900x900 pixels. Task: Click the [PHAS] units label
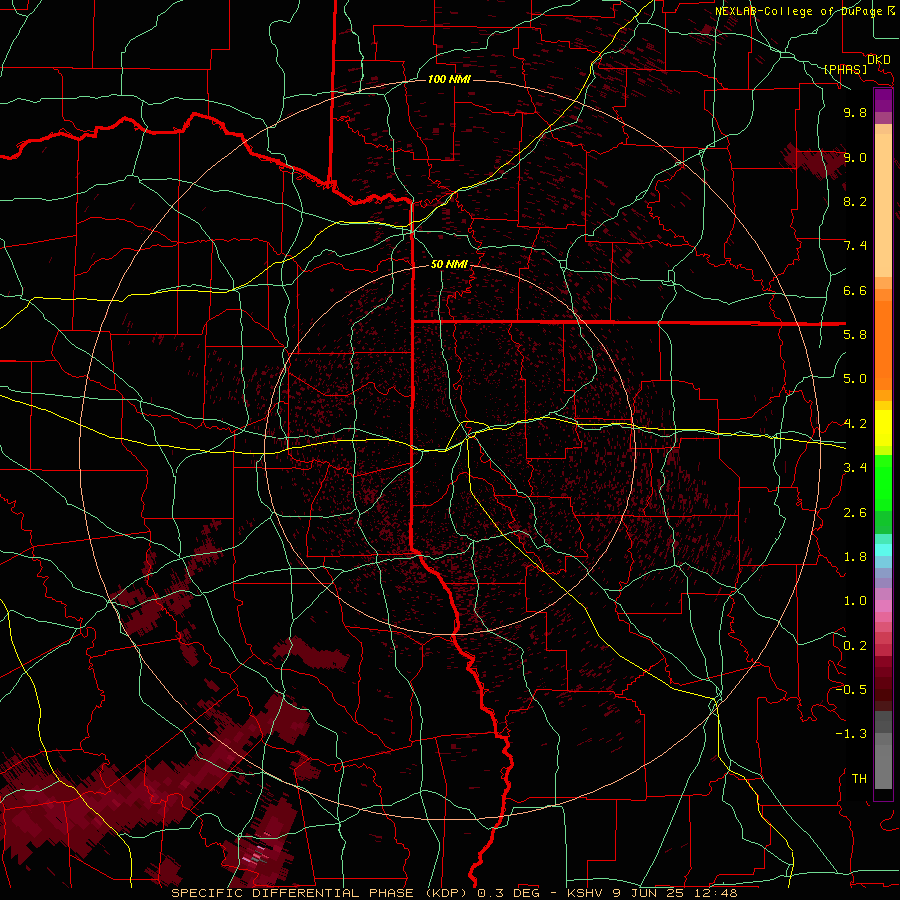(x=845, y=70)
